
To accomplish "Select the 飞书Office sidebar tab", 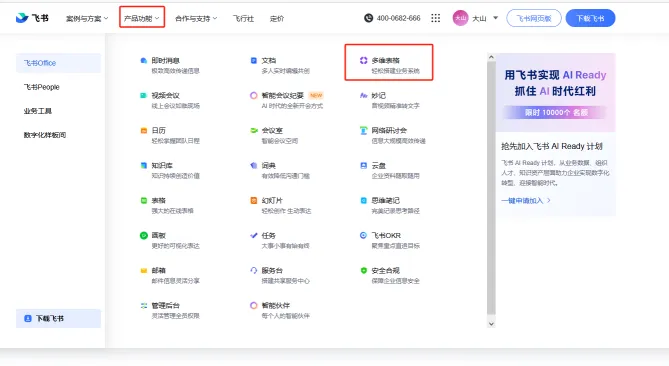I will coord(58,63).
